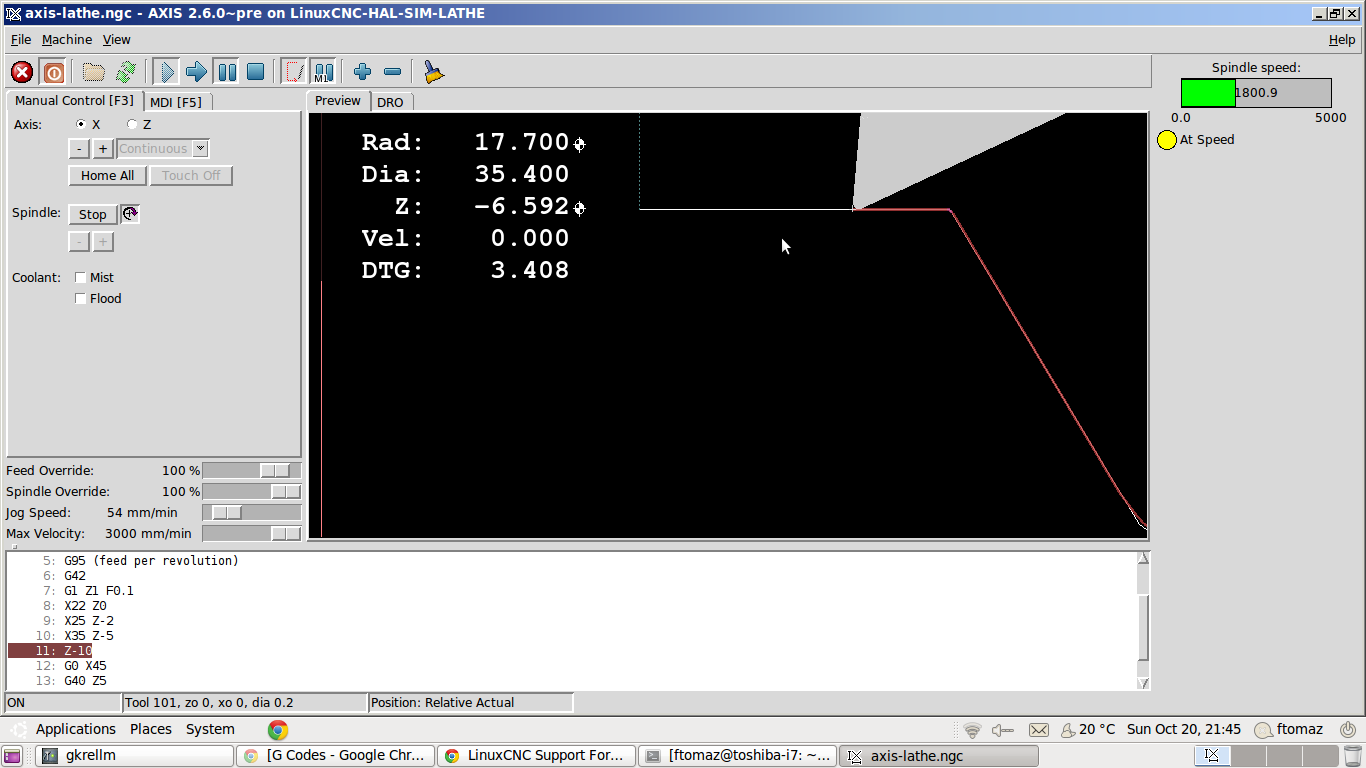This screenshot has width=1366, height=768.
Task: Click the spindle Stop button
Action: pyautogui.click(x=93, y=214)
